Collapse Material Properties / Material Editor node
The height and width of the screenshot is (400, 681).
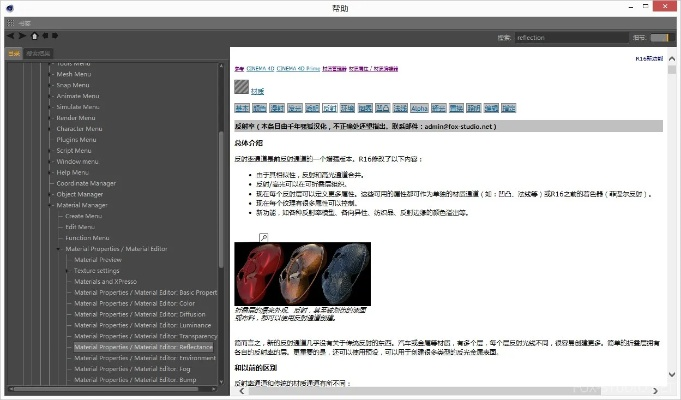[60, 248]
